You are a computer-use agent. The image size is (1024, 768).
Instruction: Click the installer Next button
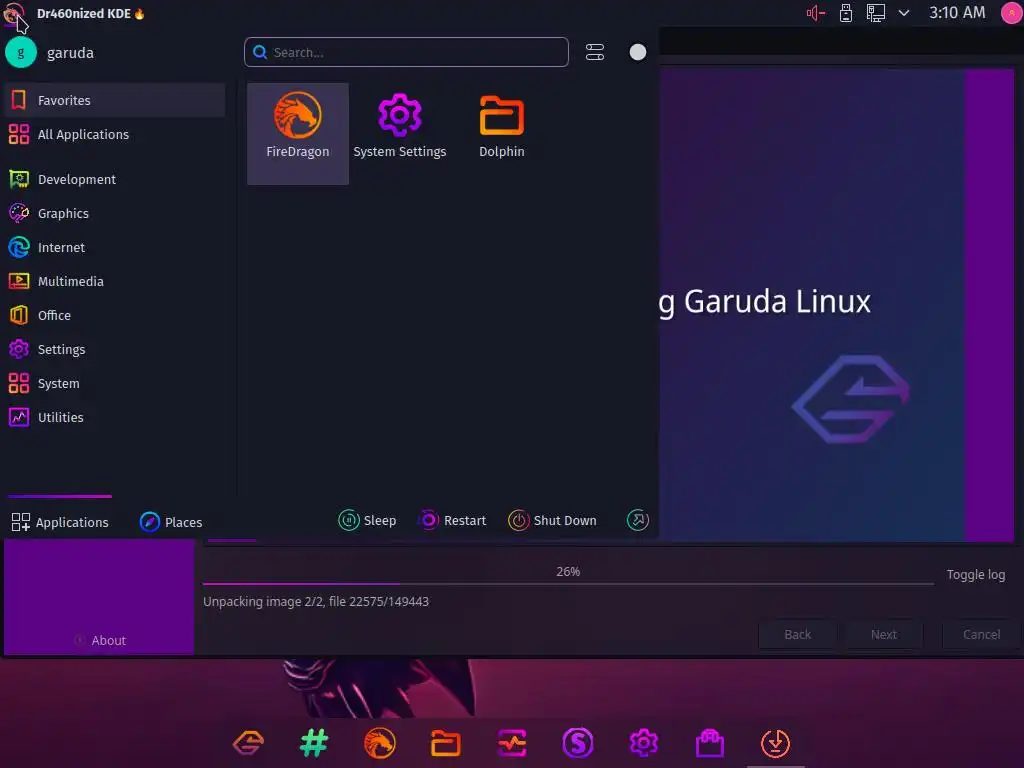coord(884,634)
